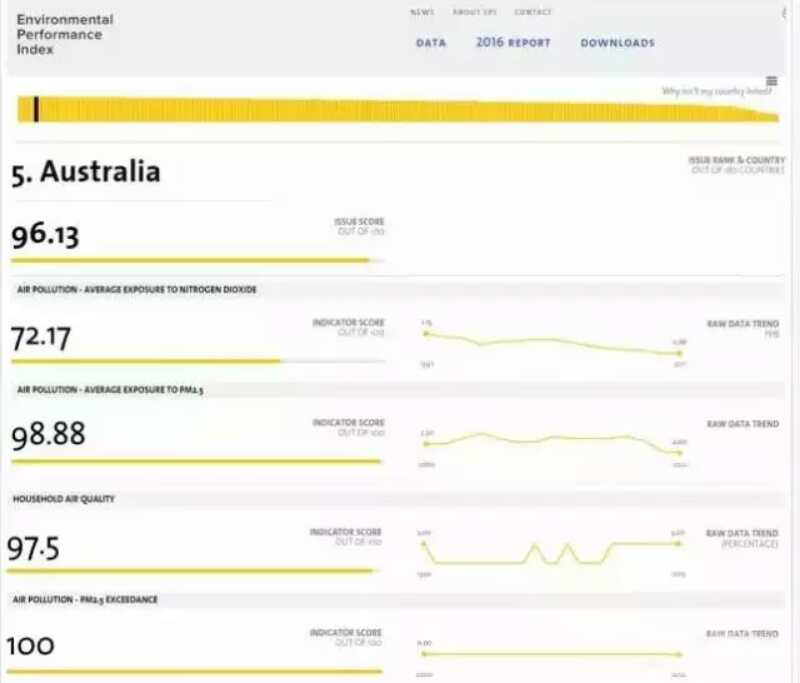This screenshot has width=800, height=683.
Task: Click the yellow country ranking bar chart
Action: click(x=400, y=110)
